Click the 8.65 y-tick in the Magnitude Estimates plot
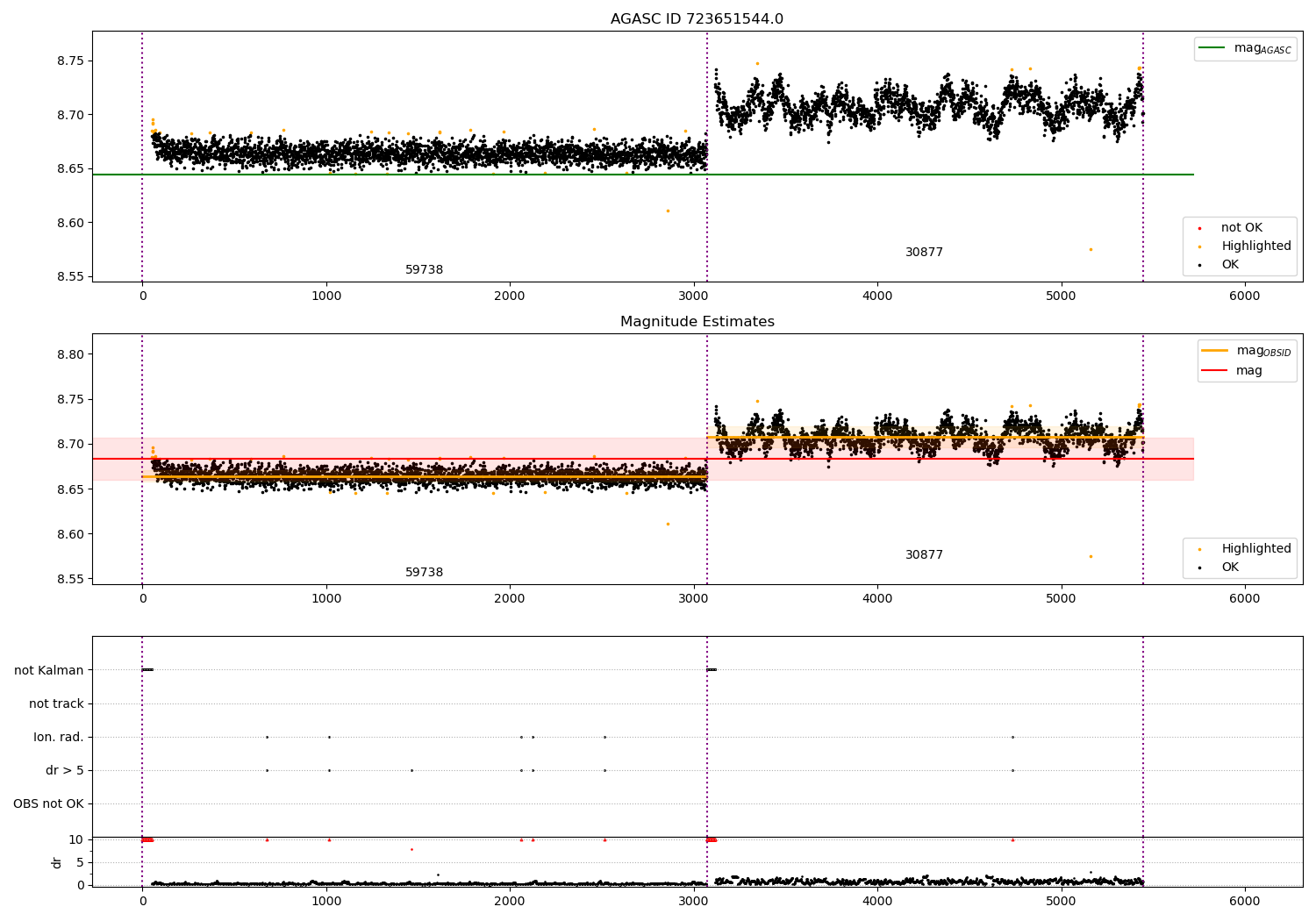 tap(71, 489)
